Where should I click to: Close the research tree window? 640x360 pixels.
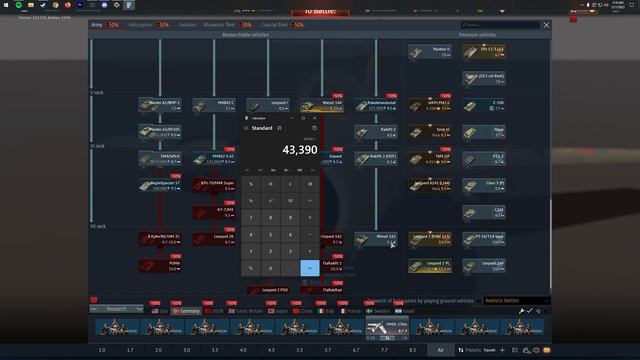[x=546, y=25]
